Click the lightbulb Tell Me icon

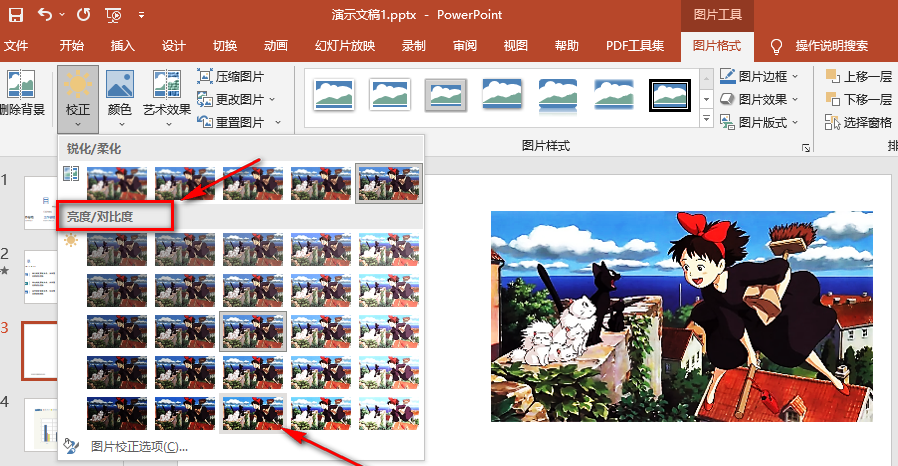pos(776,46)
